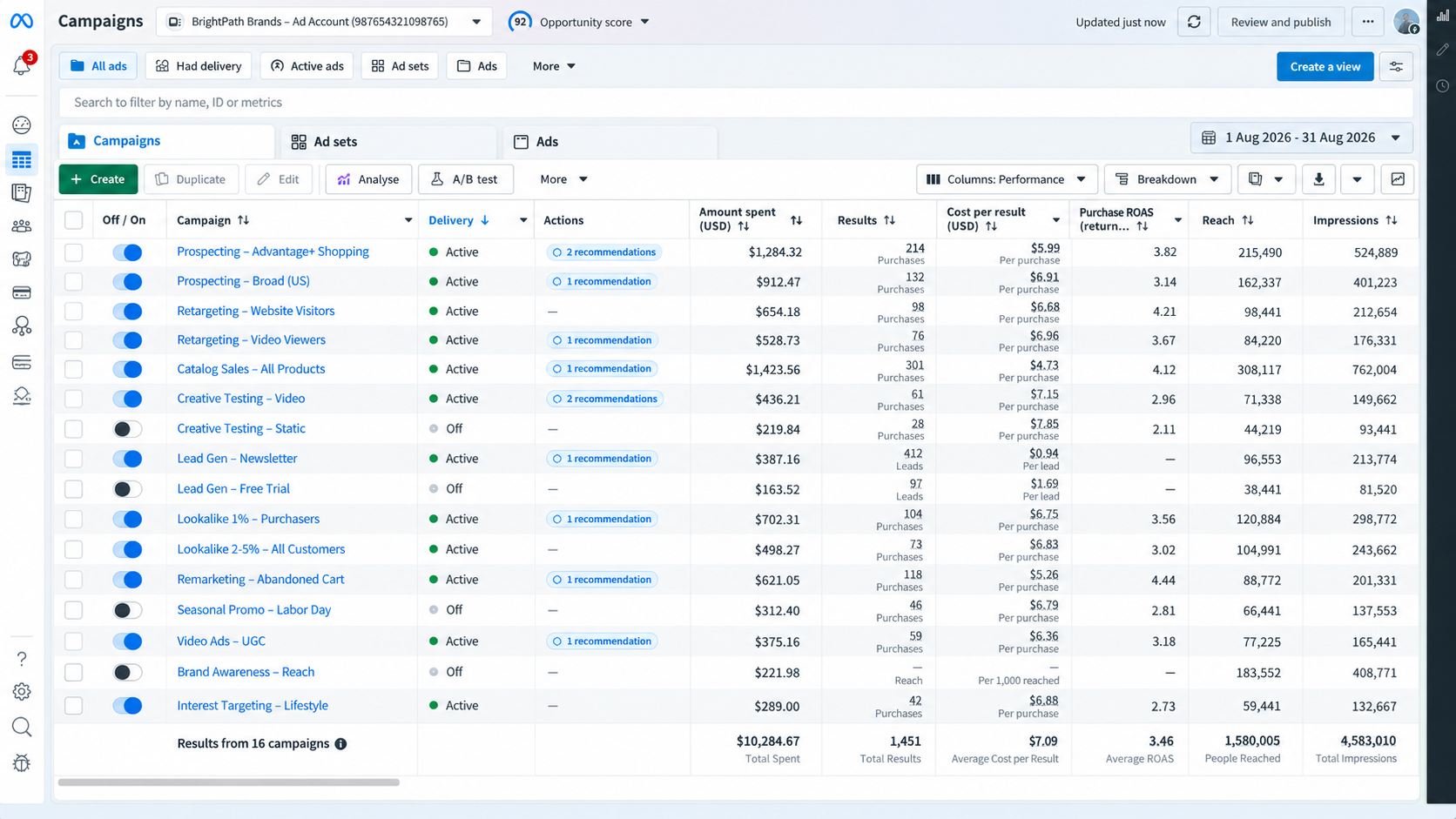Viewport: 1456px width, 819px height.
Task: Enable Lead Gen – Free Trial toggle
Action: click(127, 489)
